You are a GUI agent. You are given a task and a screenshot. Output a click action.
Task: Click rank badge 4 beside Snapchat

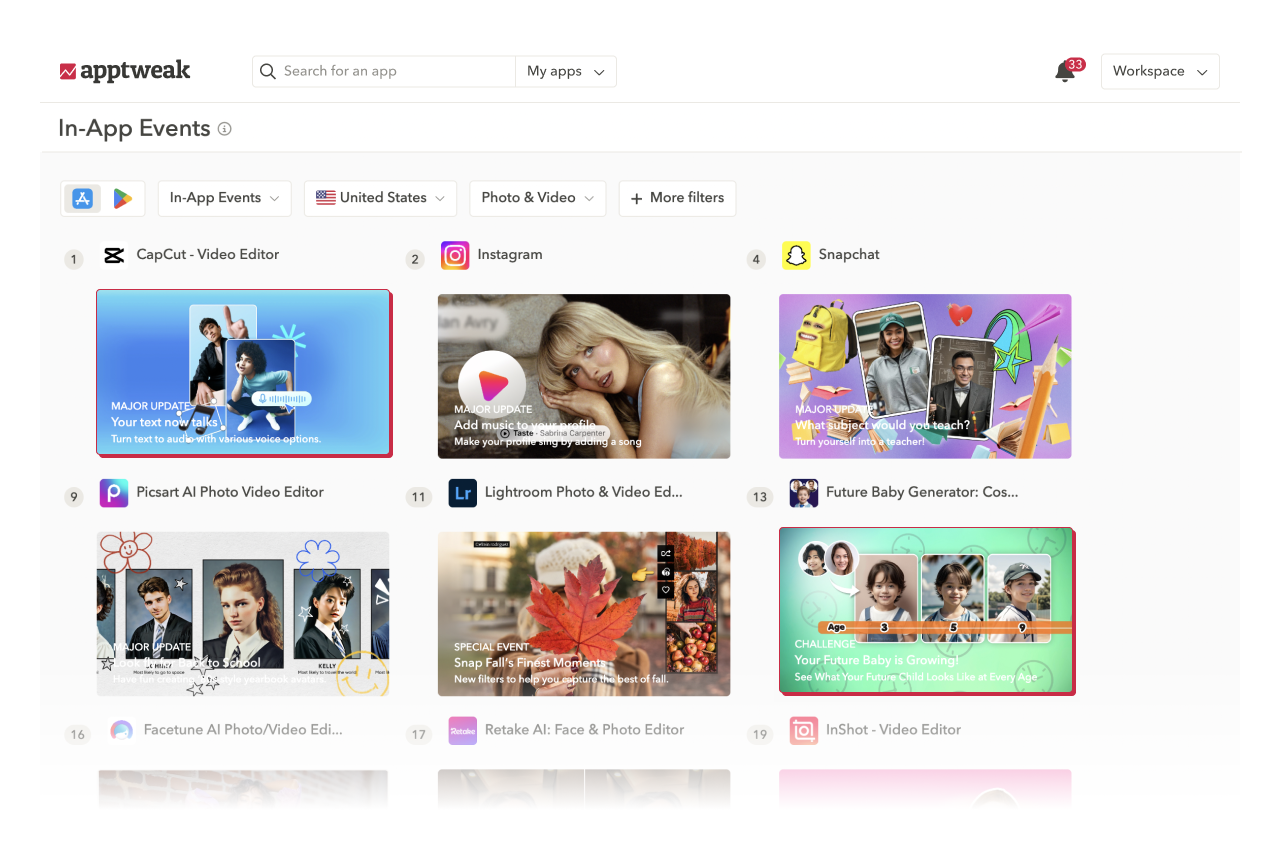point(757,260)
